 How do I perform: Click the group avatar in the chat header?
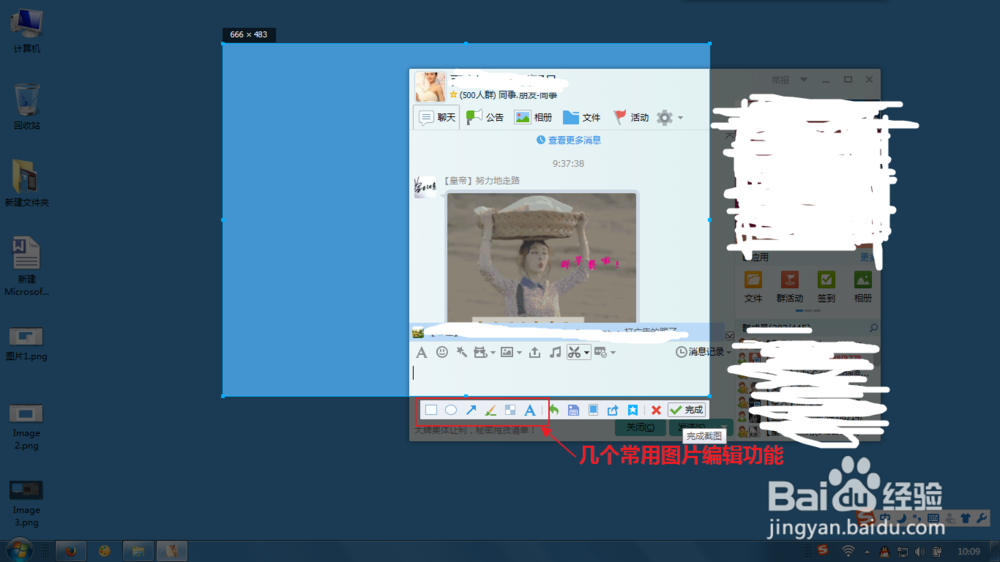430,87
